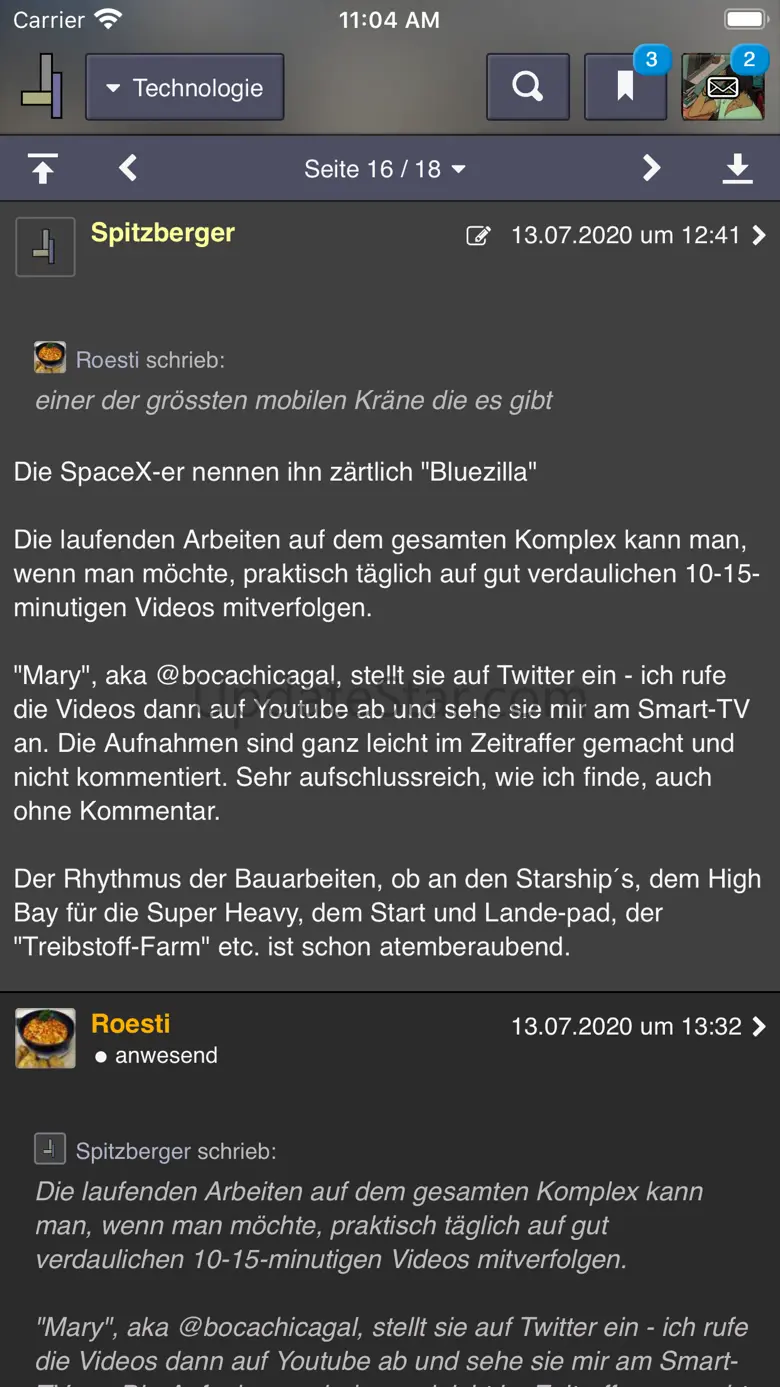Viewport: 780px width, 1387px height.
Task: Open private messages envelope icon
Action: coord(722,87)
